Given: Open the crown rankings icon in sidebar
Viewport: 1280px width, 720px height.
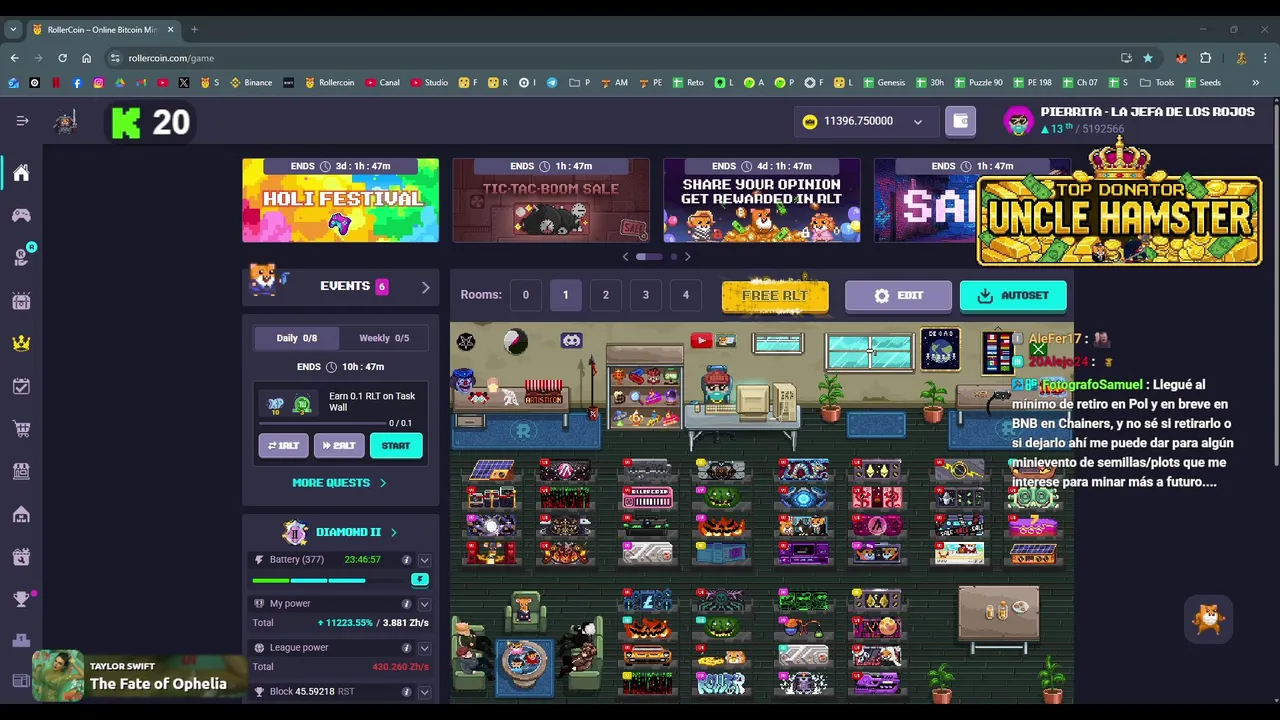Looking at the screenshot, I should [x=21, y=343].
